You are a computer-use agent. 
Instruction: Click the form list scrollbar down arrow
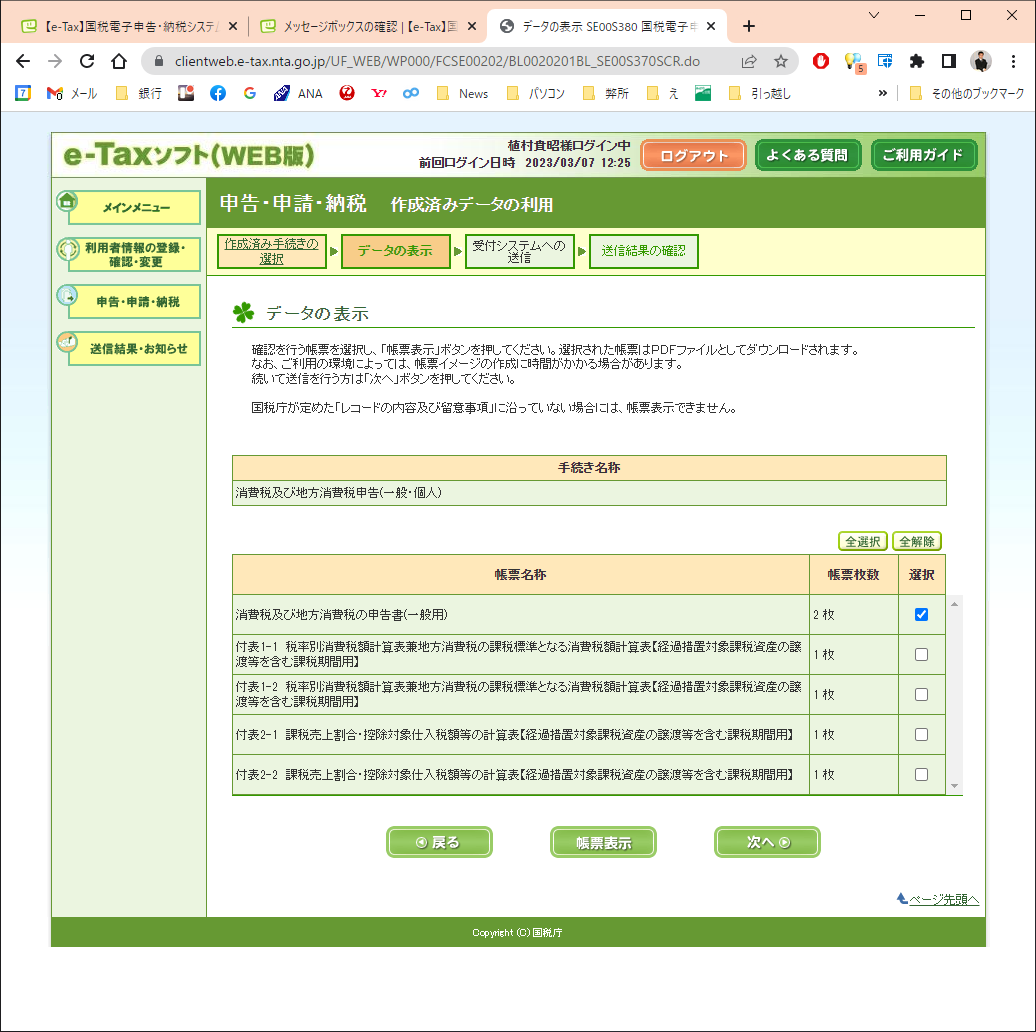(954, 786)
